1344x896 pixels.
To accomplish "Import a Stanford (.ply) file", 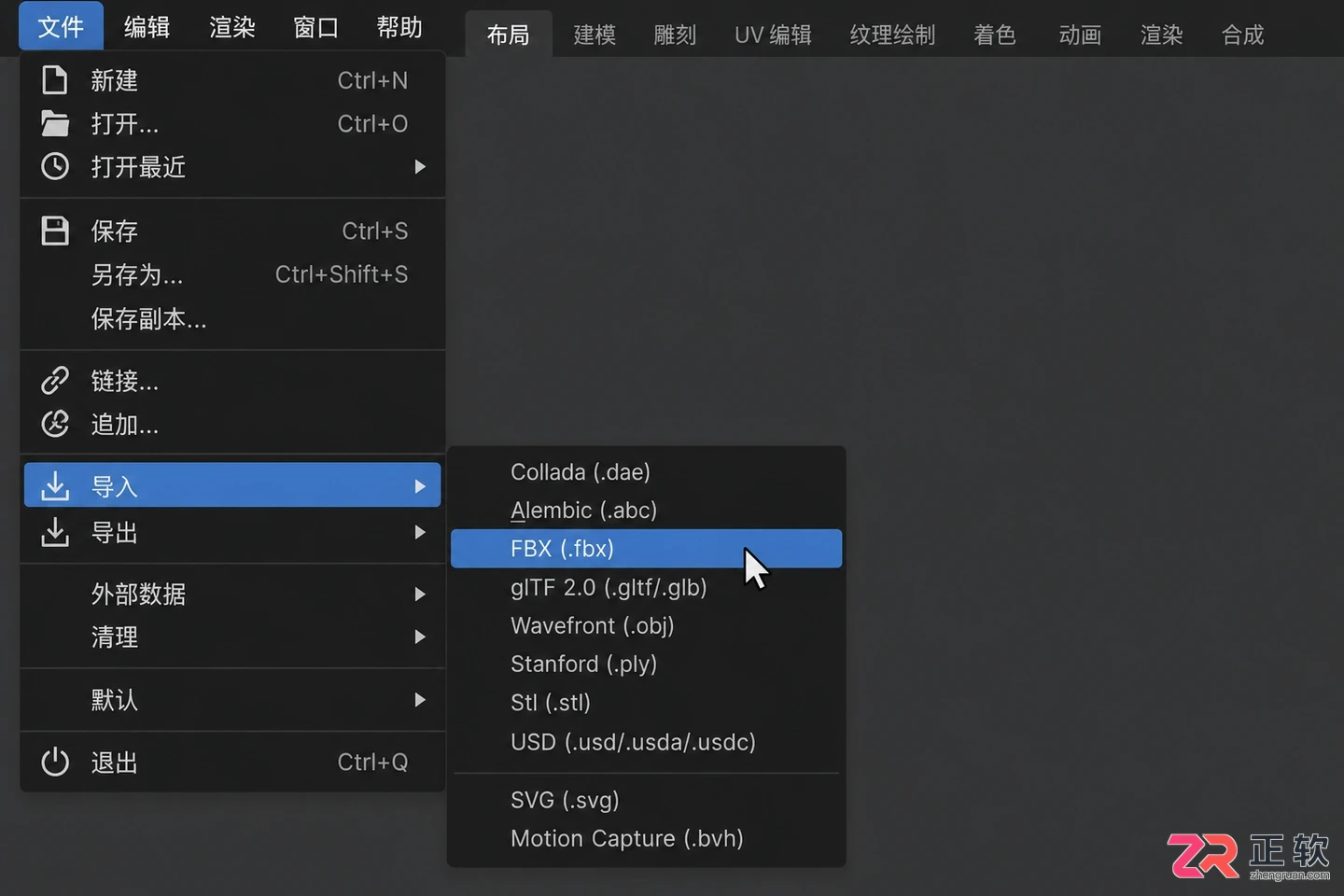I will (646, 664).
